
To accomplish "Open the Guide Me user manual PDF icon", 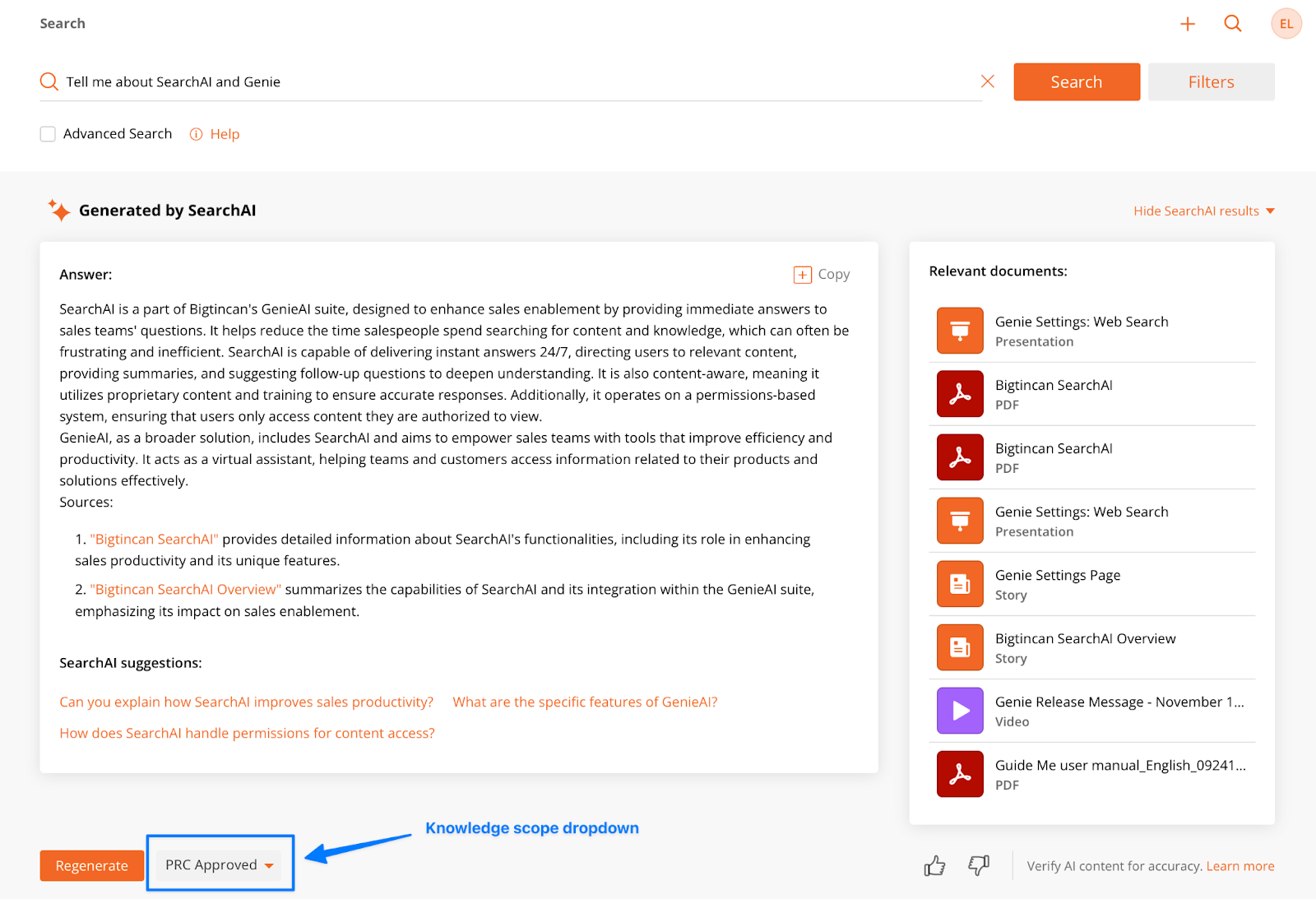I will [960, 774].
